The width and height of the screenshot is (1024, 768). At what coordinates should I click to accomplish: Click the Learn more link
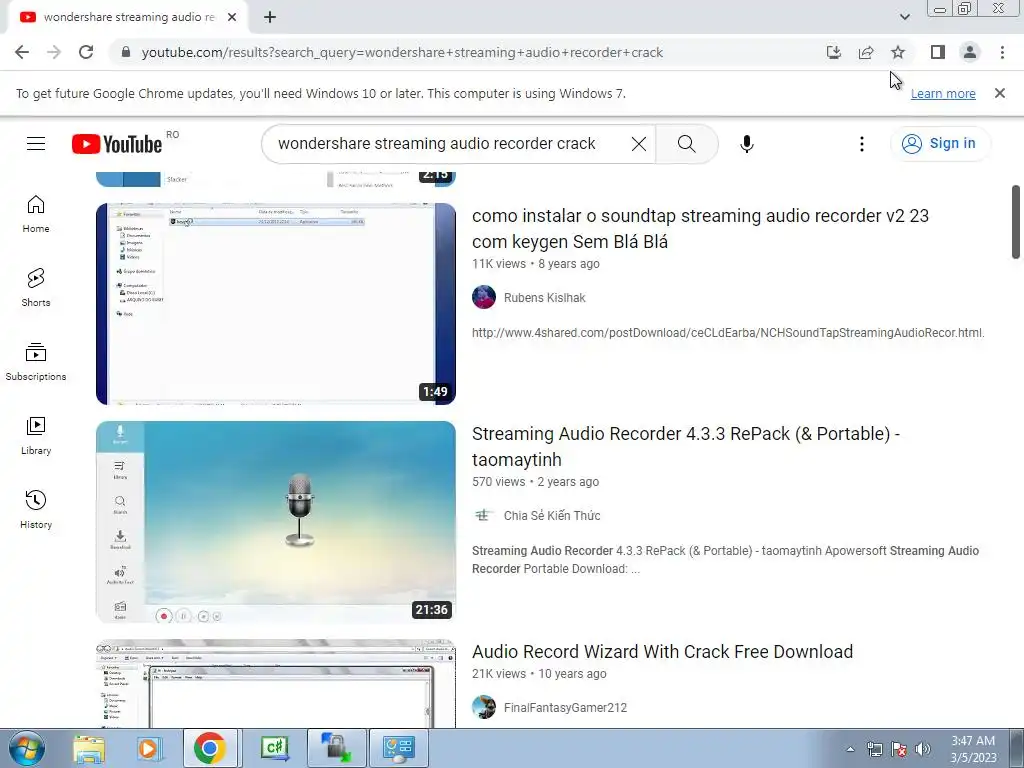[943, 93]
